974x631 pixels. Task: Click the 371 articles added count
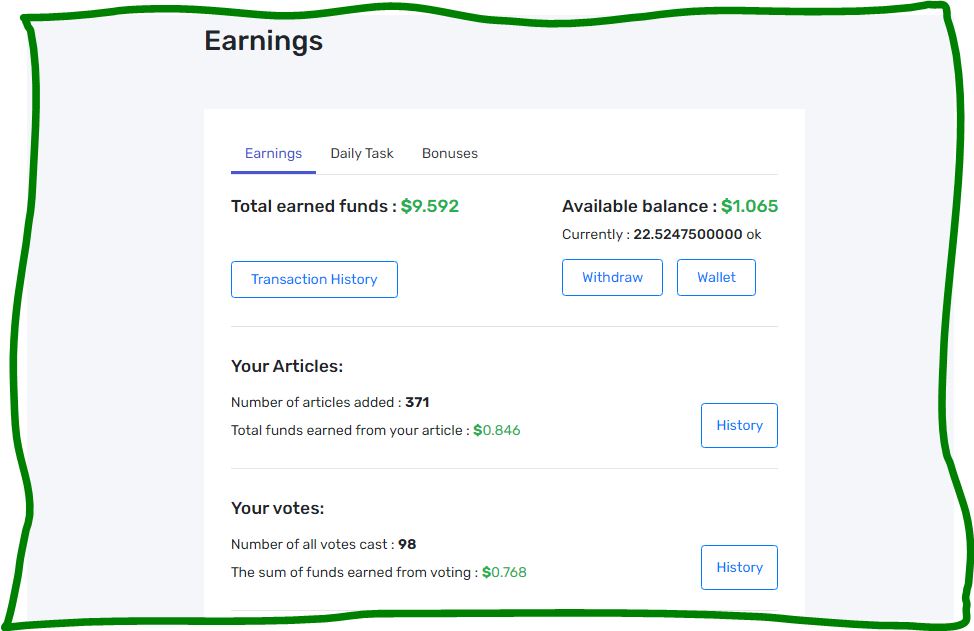tap(417, 402)
